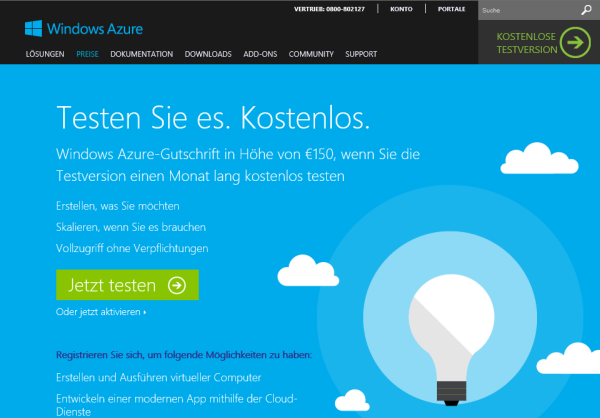Viewport: 600px width, 418px height.
Task: Click Erstellen und Ausführen virtueller Computer text
Action: [158, 378]
